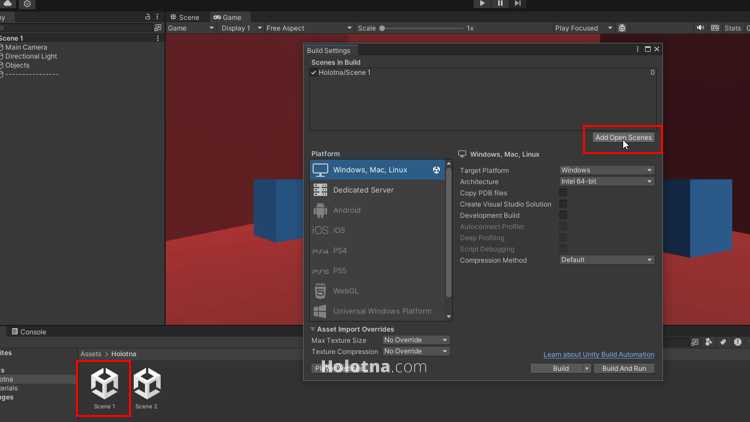Image resolution: width=750 pixels, height=422 pixels.
Task: Toggle Mute Audio speaker icon in Game view
Action: click(700, 28)
